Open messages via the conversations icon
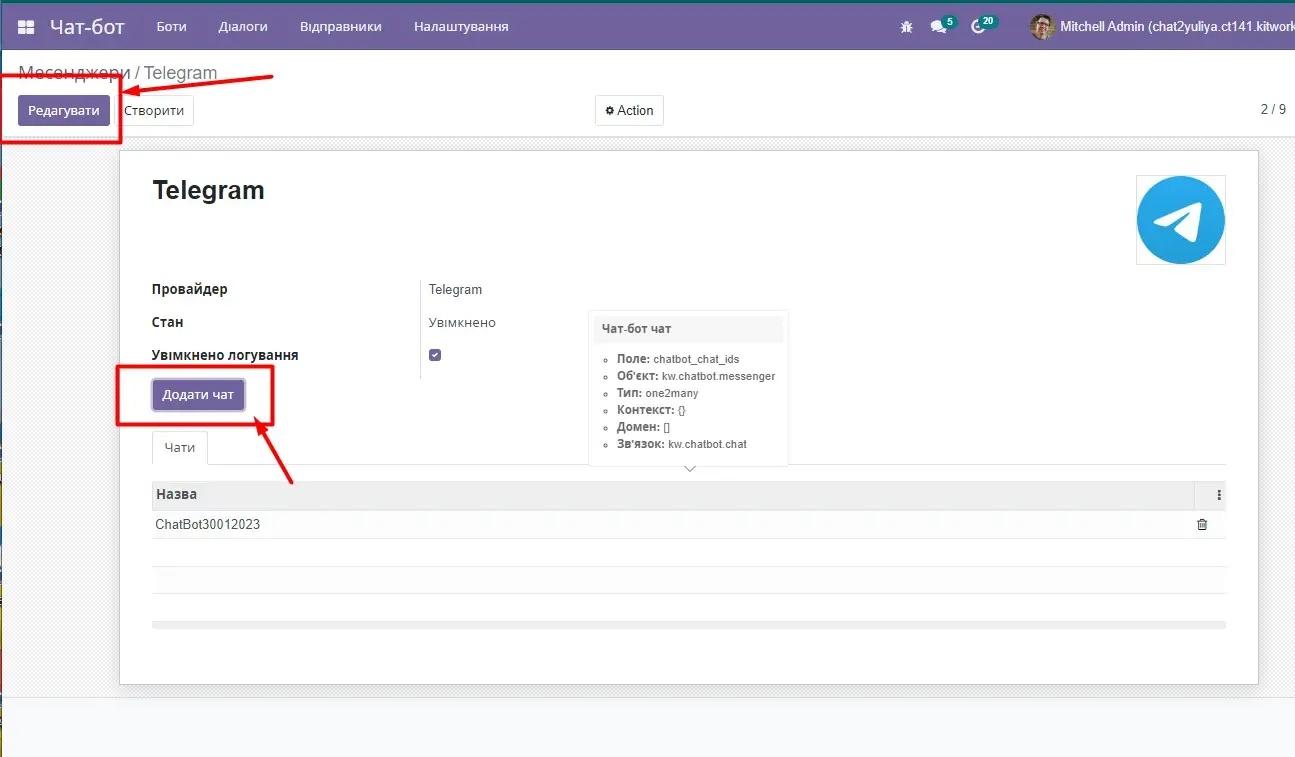The width and height of the screenshot is (1295, 757). tap(937, 27)
